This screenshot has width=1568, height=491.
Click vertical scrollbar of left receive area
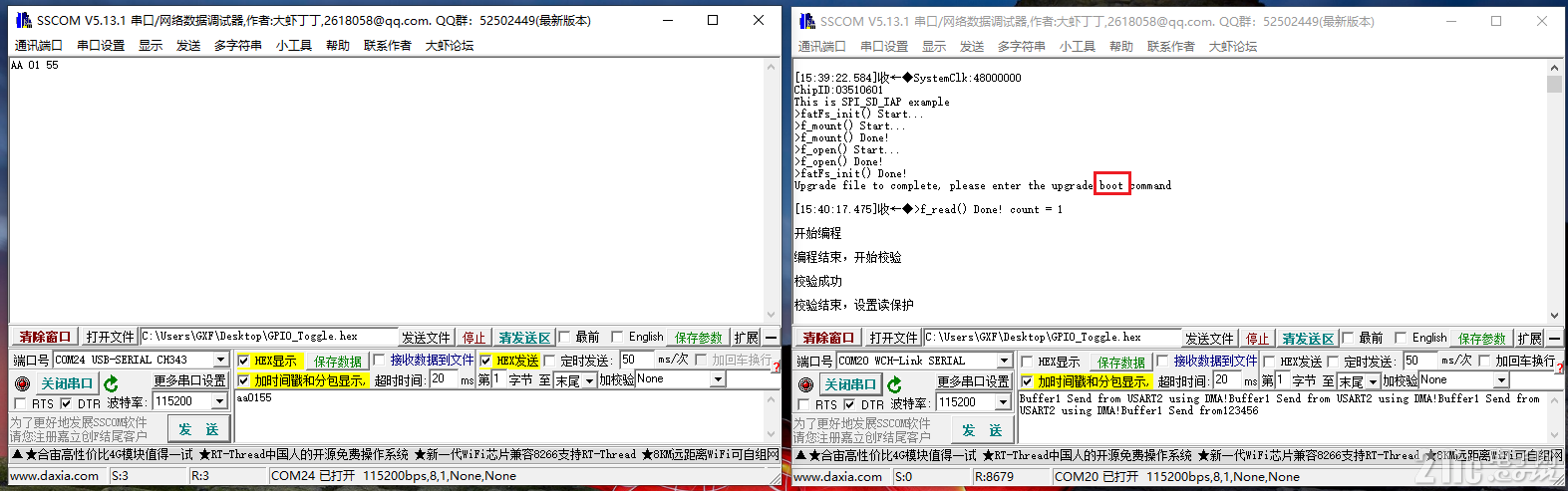[771, 190]
